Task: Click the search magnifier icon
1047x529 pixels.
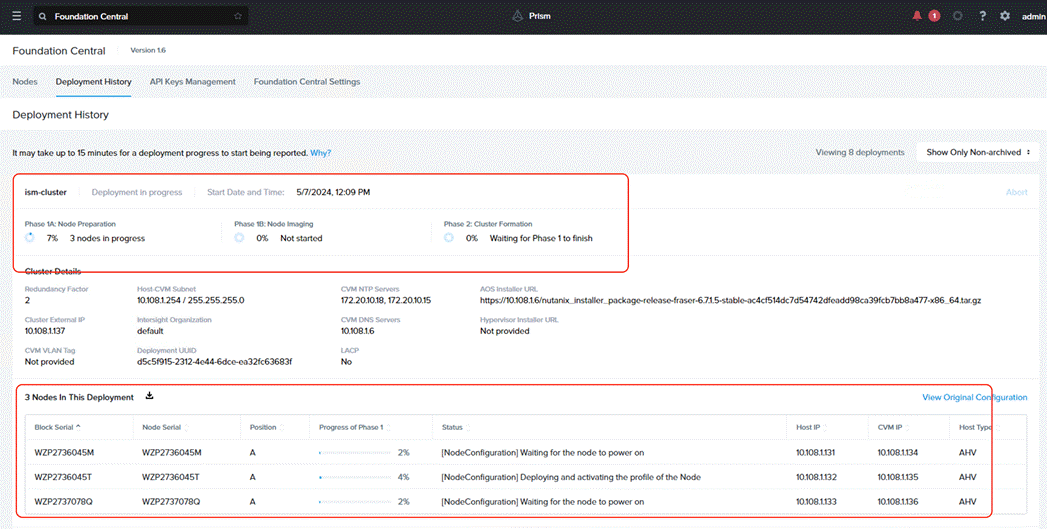Action: (x=43, y=16)
